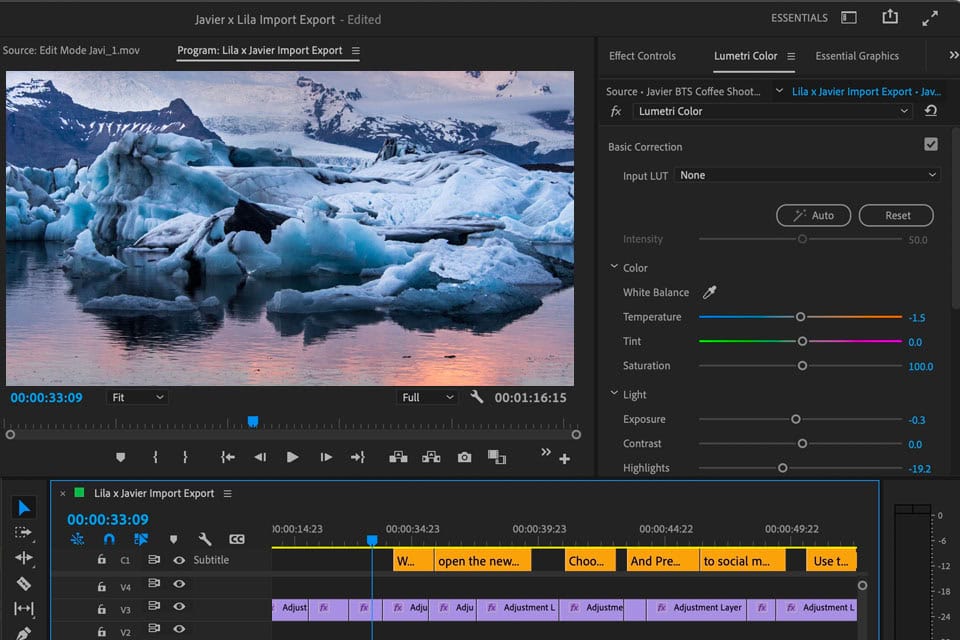Uncheck the Basic Correction checkbox

tap(931, 145)
